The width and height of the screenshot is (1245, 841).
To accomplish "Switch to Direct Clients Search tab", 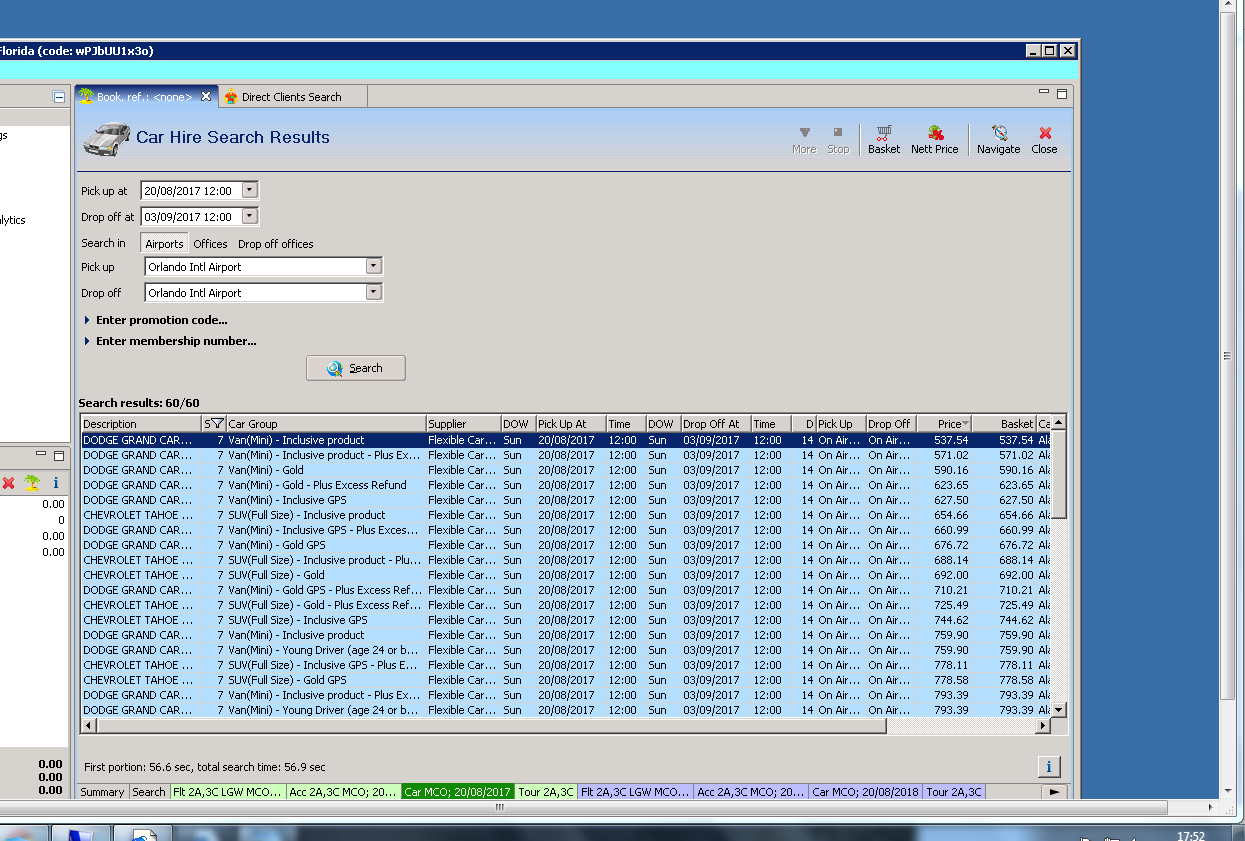I will click(291, 97).
